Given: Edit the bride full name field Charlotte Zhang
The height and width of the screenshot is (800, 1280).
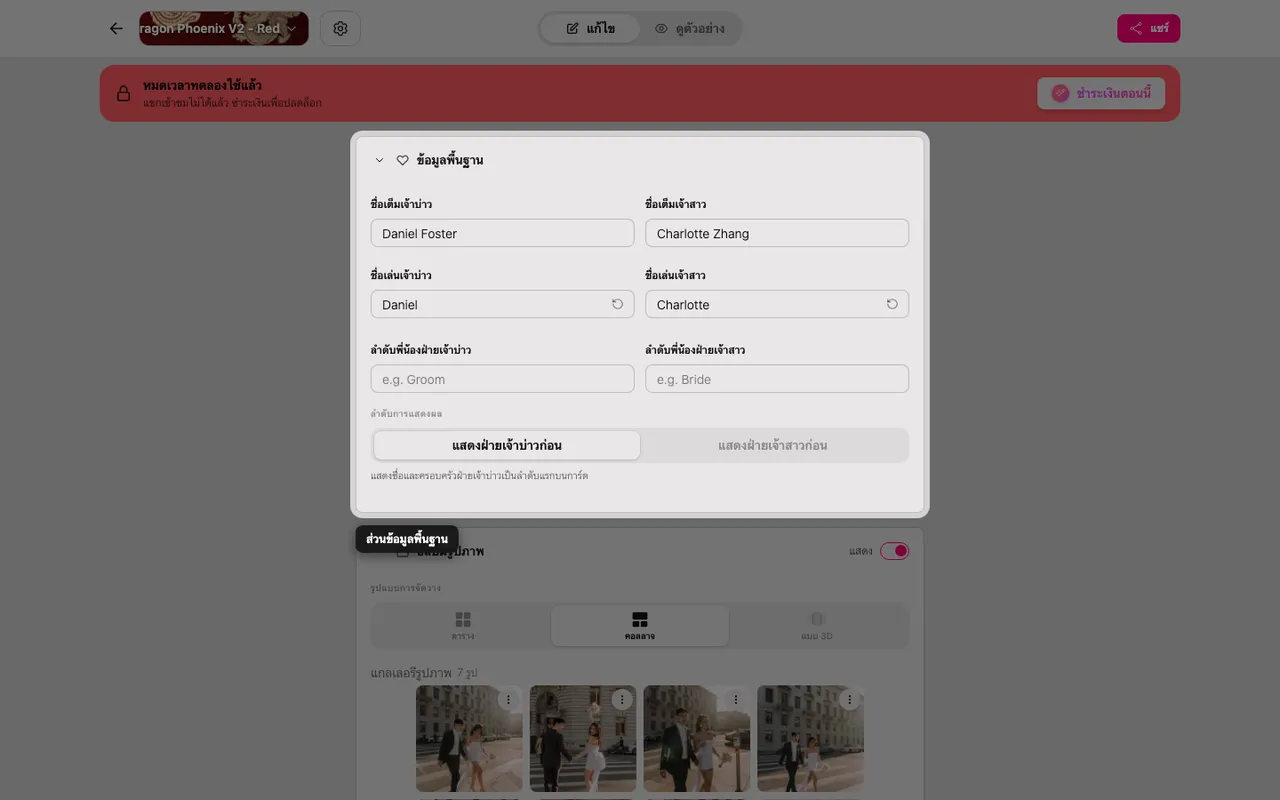Looking at the screenshot, I should [777, 233].
